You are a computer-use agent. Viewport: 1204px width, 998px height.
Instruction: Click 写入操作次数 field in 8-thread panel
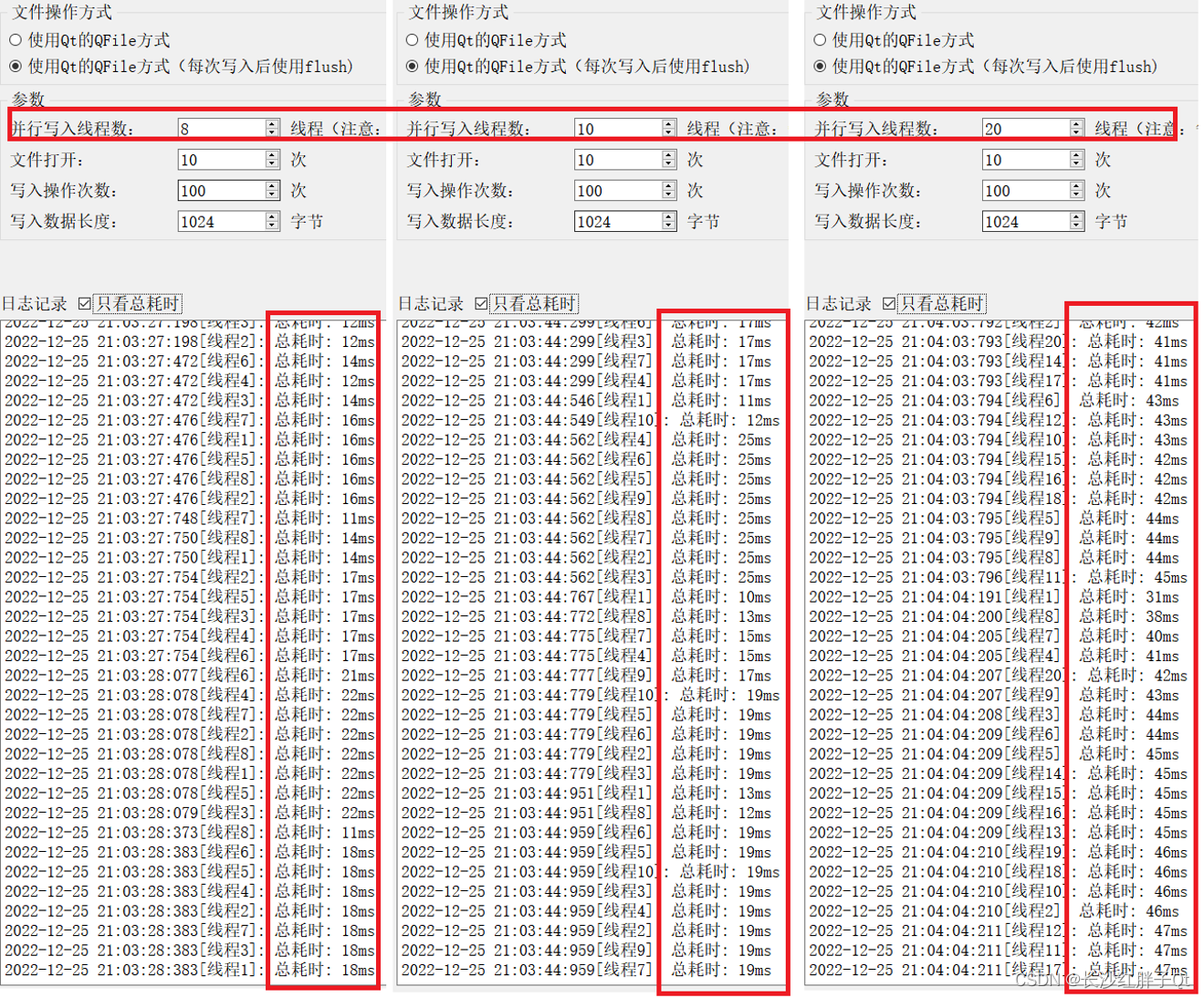click(222, 191)
